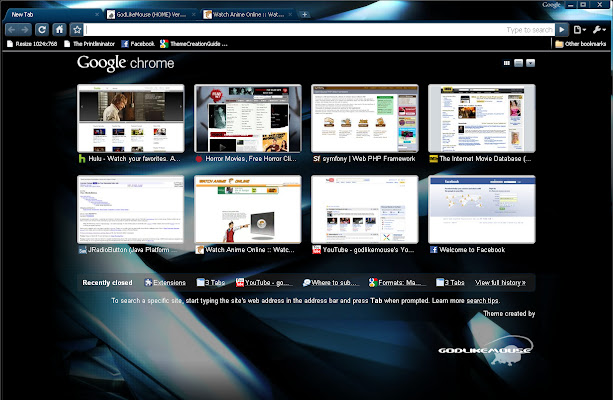Reopen the first 3 Tabs group
This screenshot has width=613, height=400.
[x=211, y=282]
